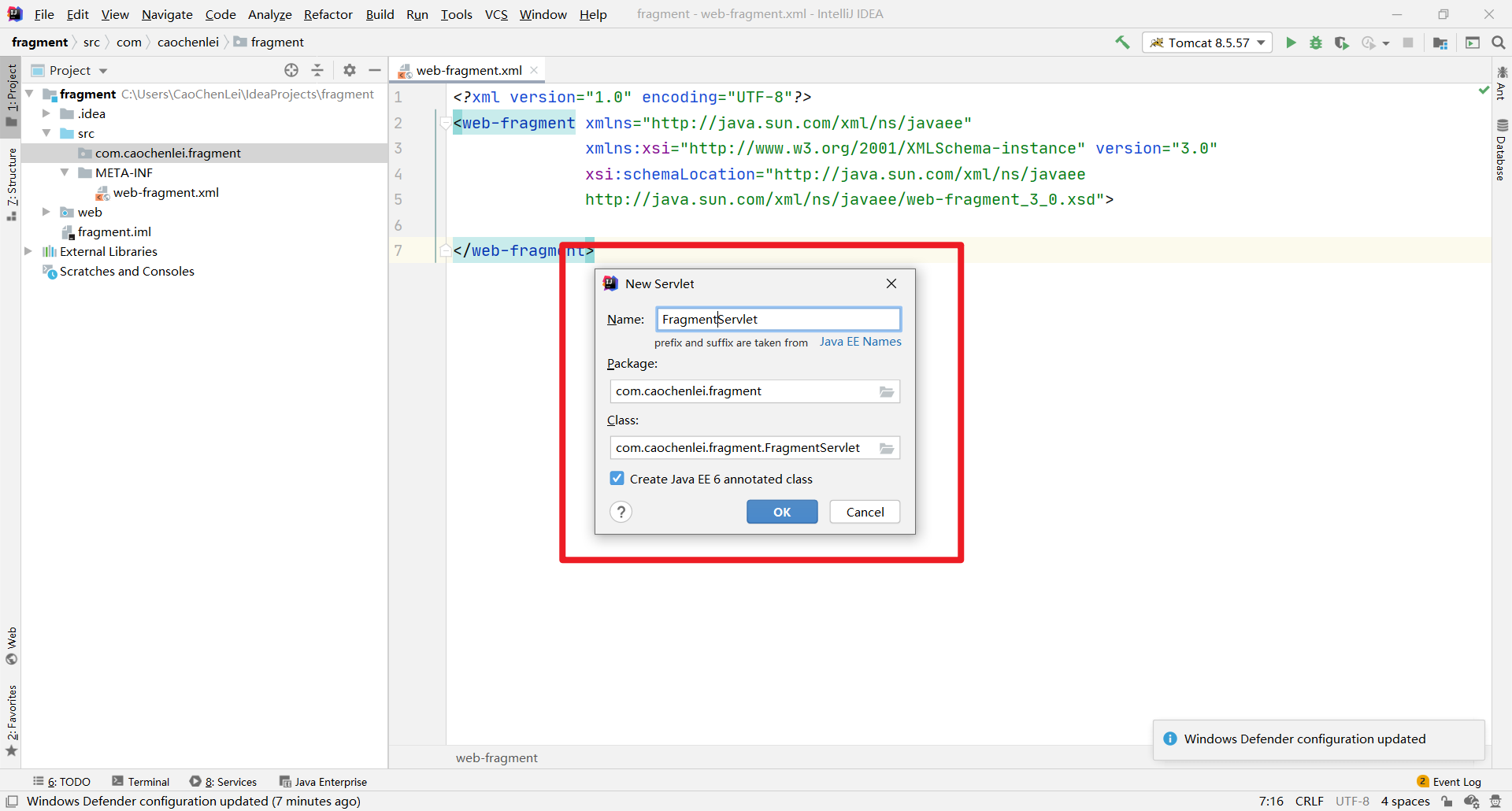1512x811 pixels.
Task: Click the profiler run icon
Action: [1369, 43]
